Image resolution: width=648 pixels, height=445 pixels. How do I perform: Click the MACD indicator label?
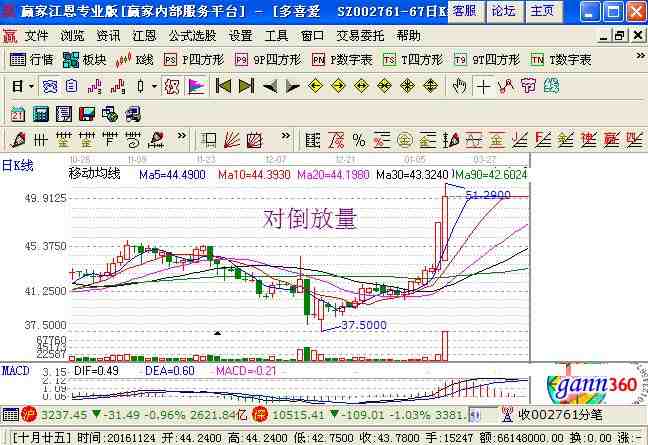pyautogui.click(x=15, y=371)
